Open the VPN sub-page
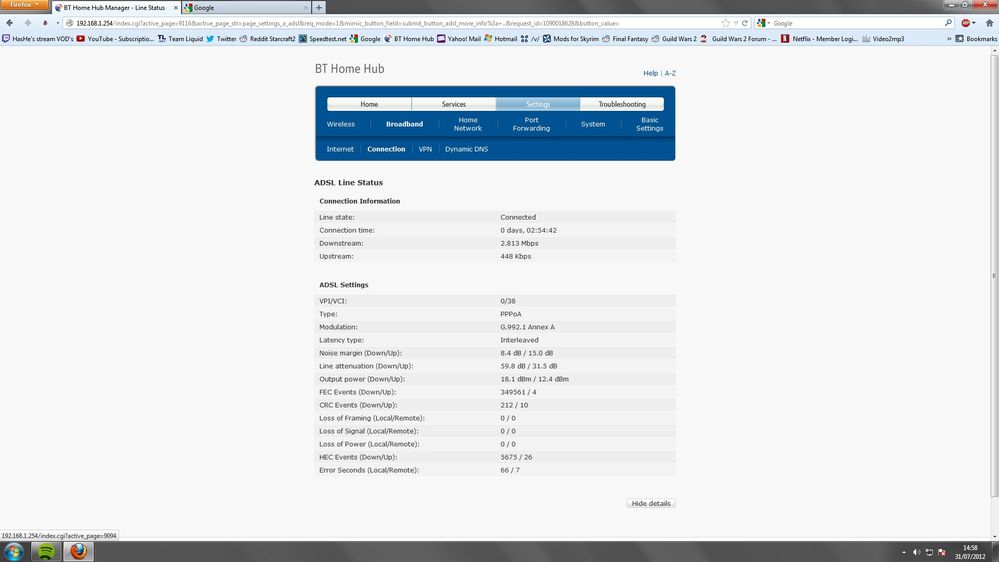This screenshot has width=999, height=562. 425,149
